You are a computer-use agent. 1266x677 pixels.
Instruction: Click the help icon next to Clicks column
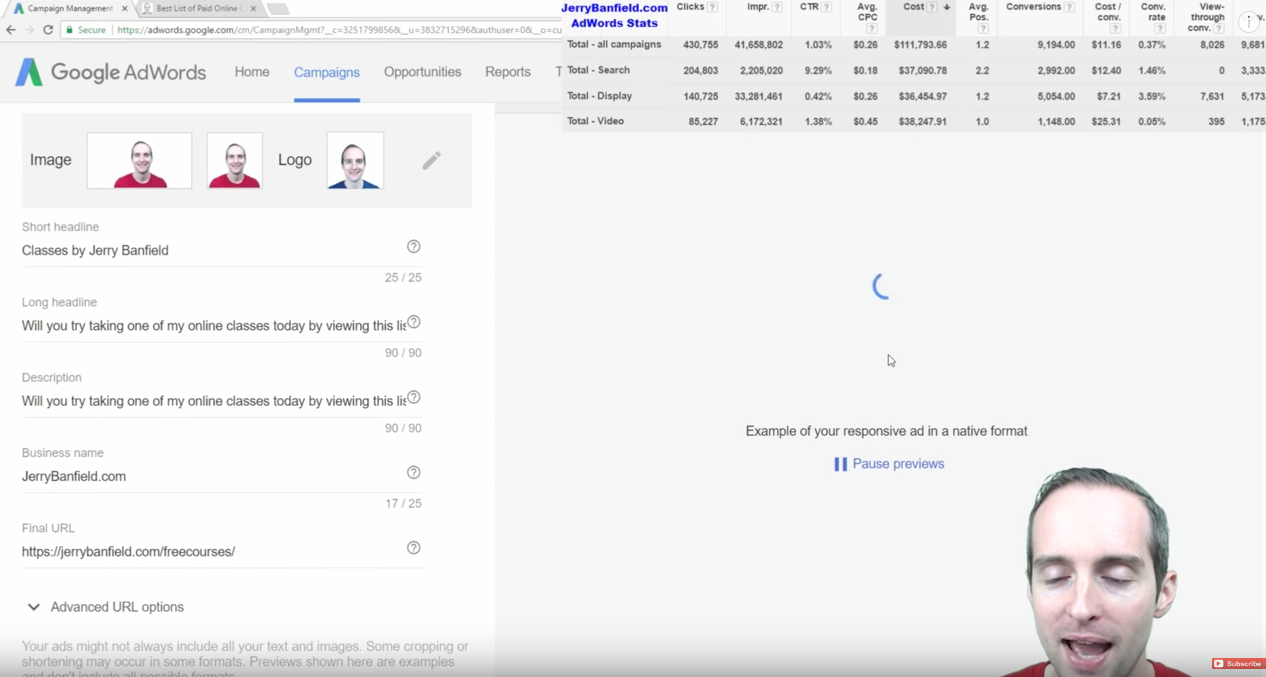click(713, 8)
